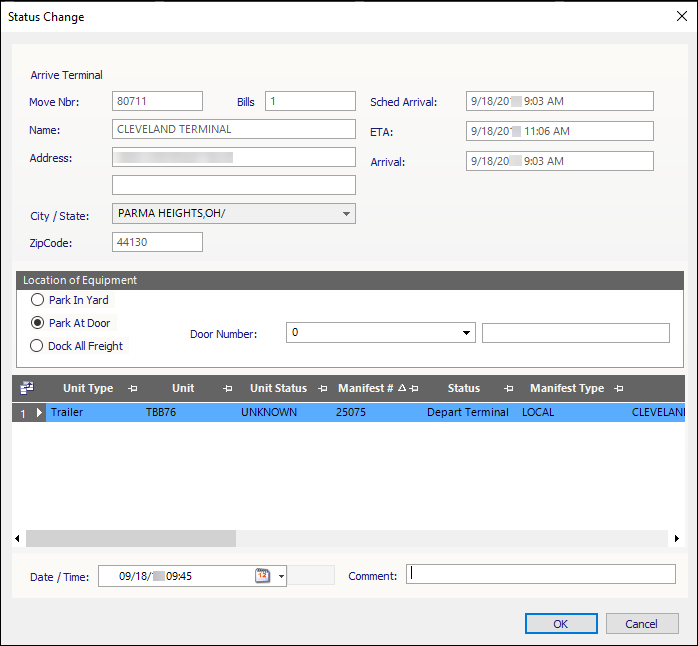Pin the Manifest Type column

619,389
